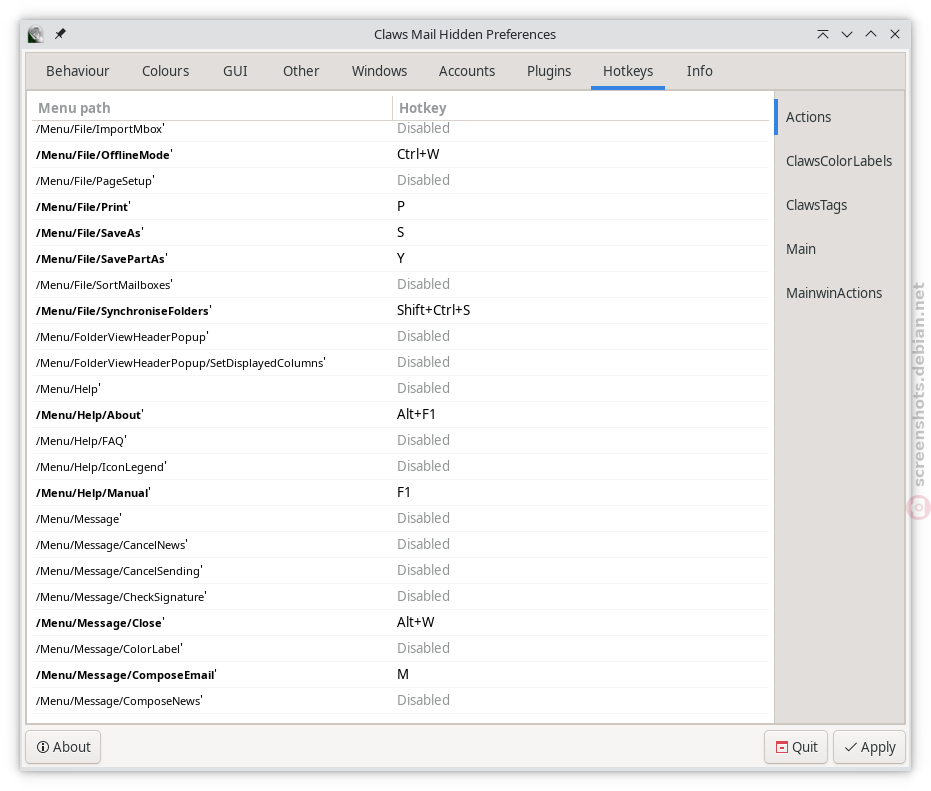Select the /Menu/Message row
This screenshot has width=931, height=791.
[x=401, y=518]
